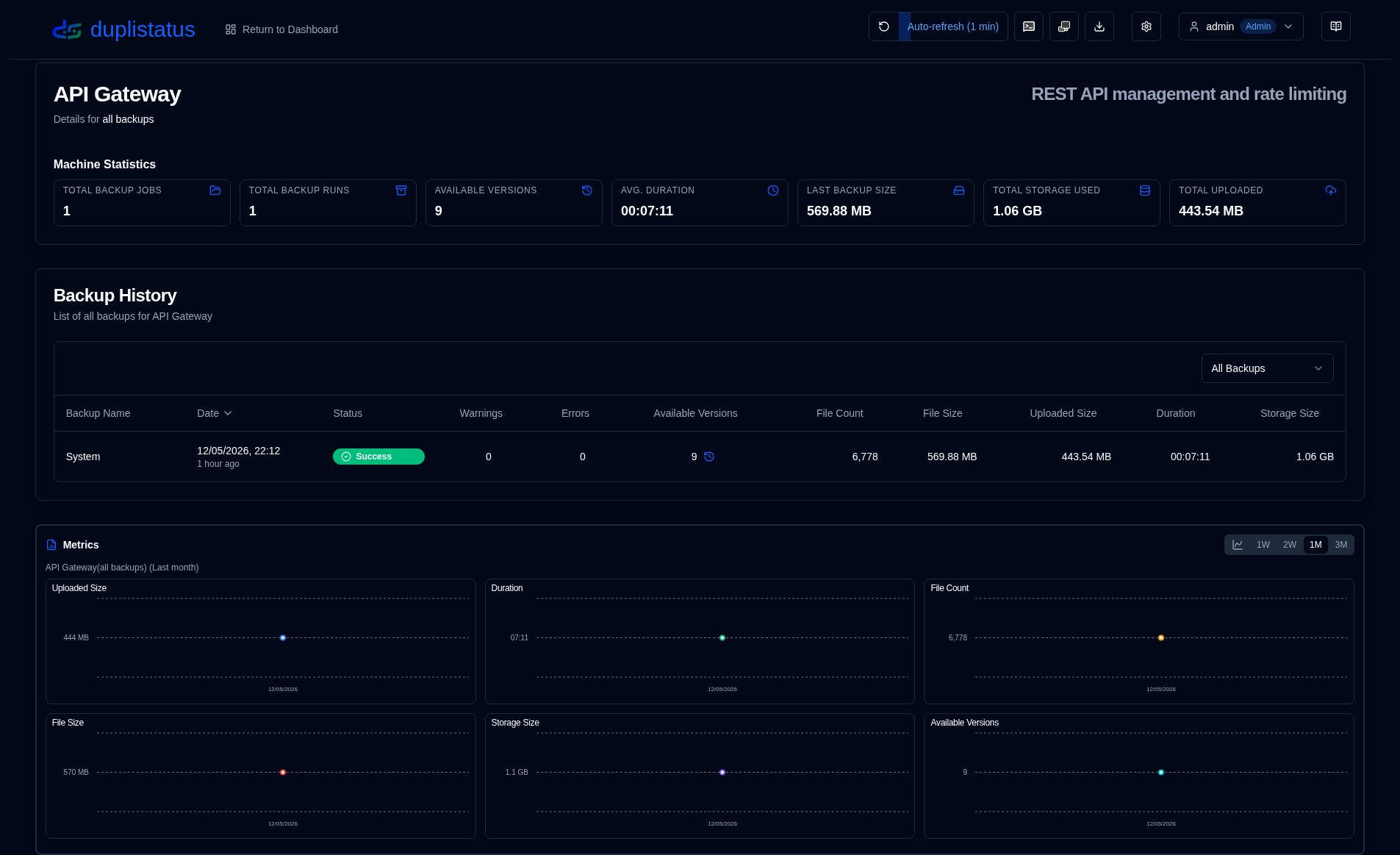Image resolution: width=1400 pixels, height=855 pixels.
Task: Click the File Size chart data point
Action: (283, 773)
